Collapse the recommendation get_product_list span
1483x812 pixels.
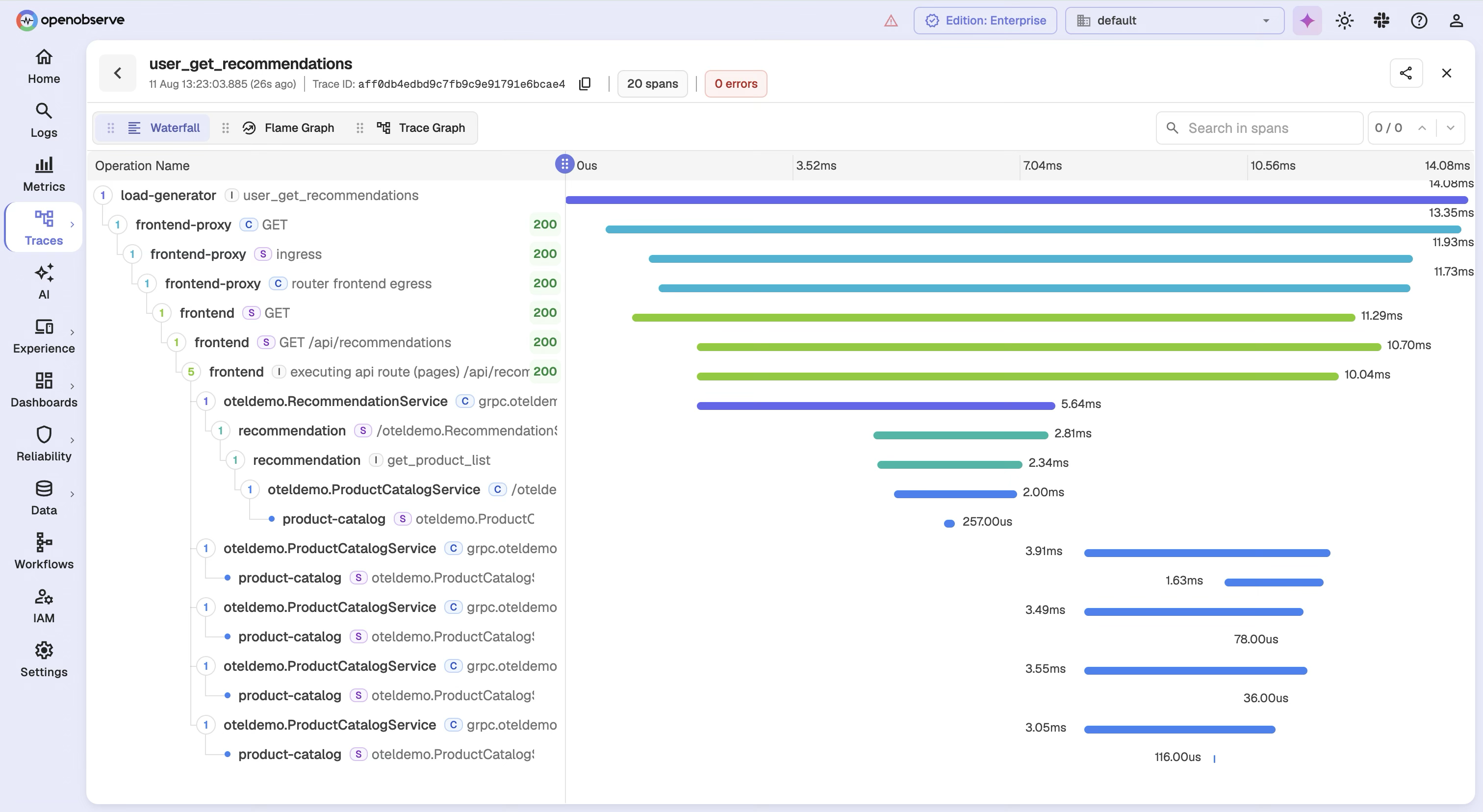pos(235,460)
